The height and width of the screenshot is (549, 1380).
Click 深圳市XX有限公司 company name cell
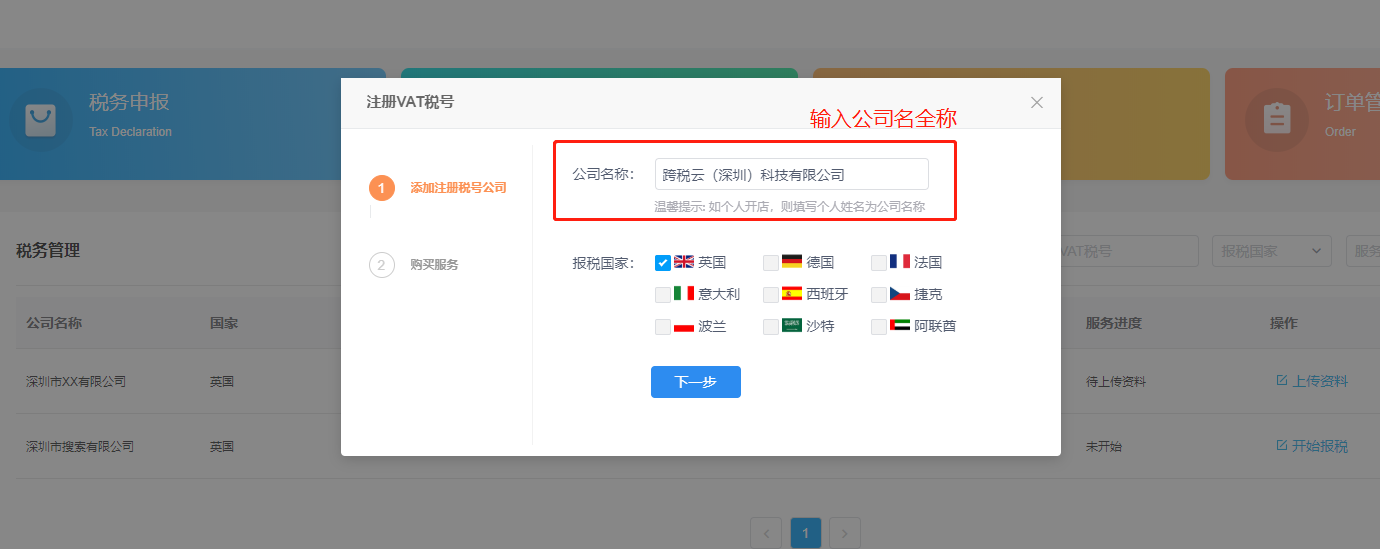click(x=76, y=382)
